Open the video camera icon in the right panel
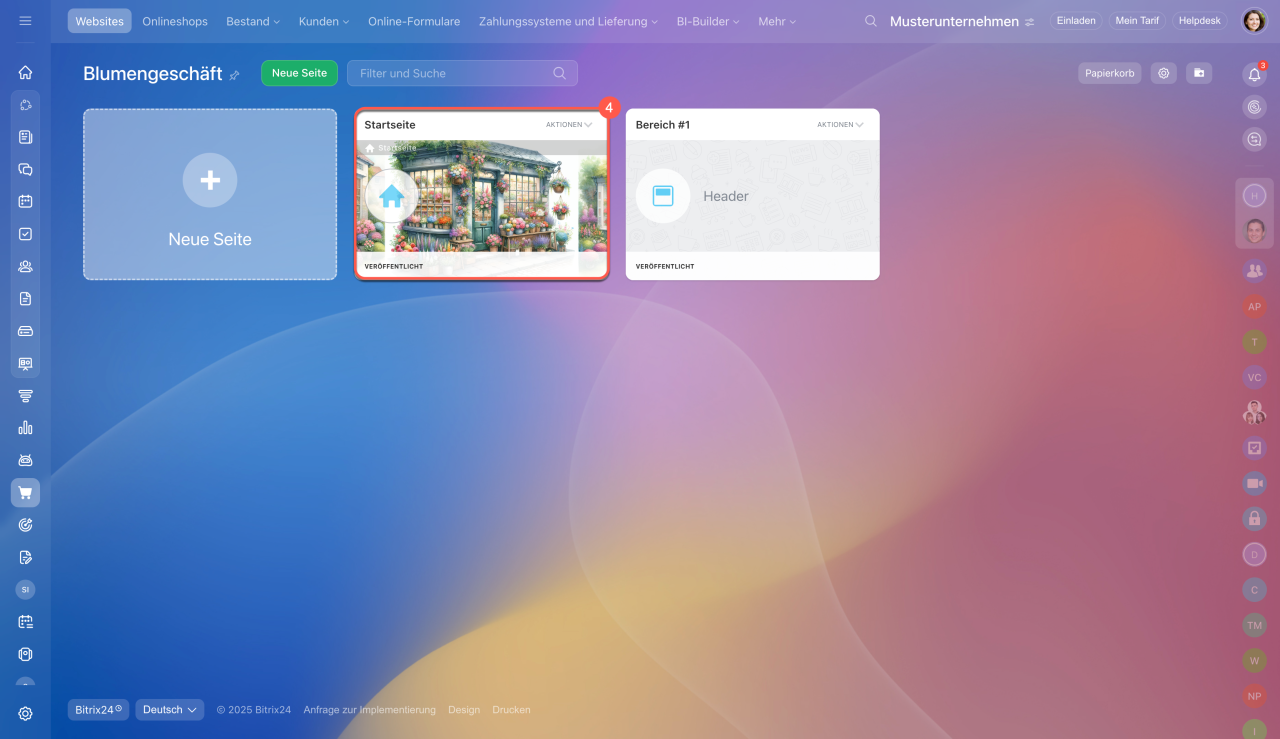The width and height of the screenshot is (1280, 739). coord(1254,483)
